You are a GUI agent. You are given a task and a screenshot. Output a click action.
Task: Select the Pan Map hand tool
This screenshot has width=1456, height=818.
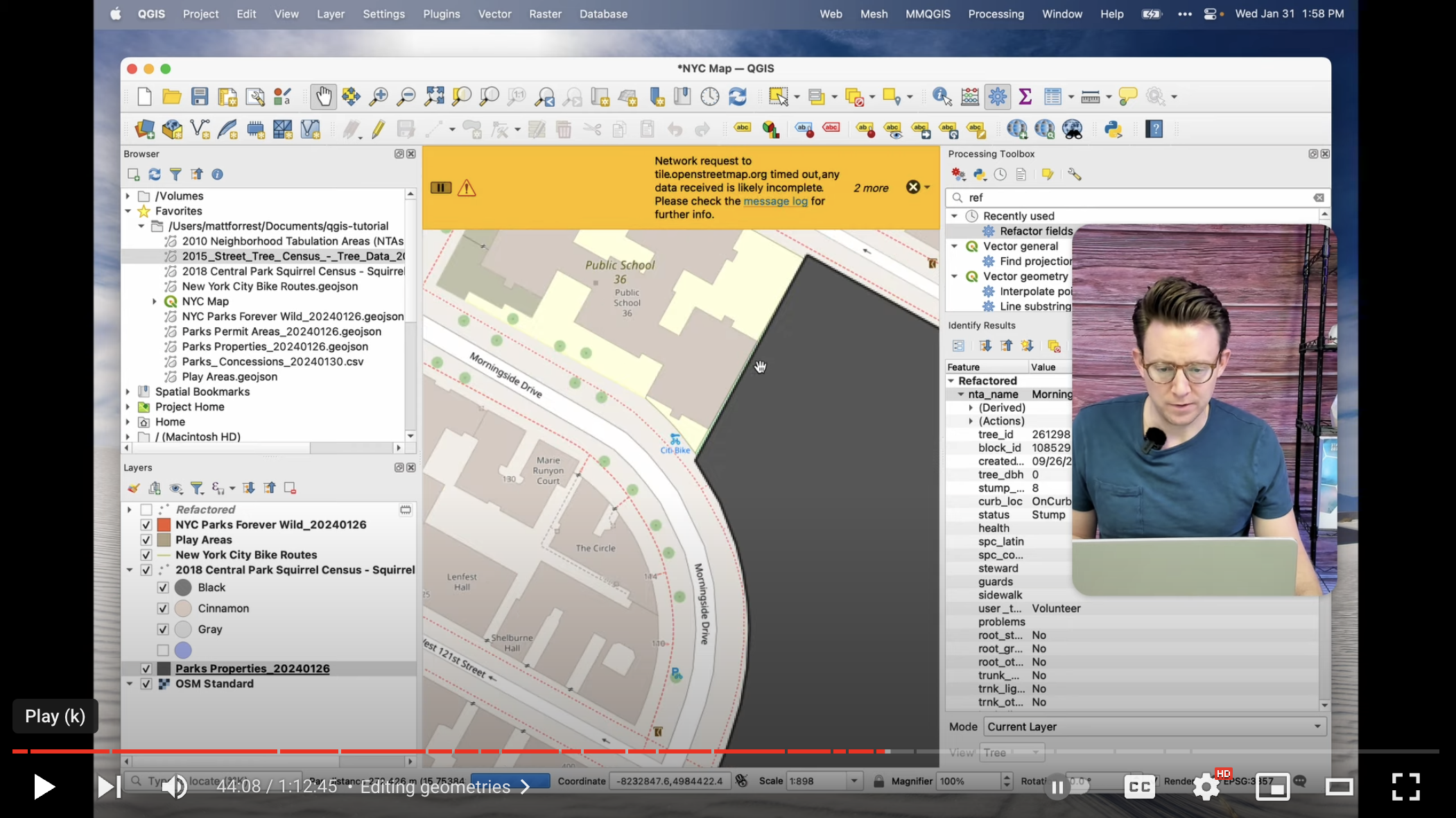[x=323, y=96]
